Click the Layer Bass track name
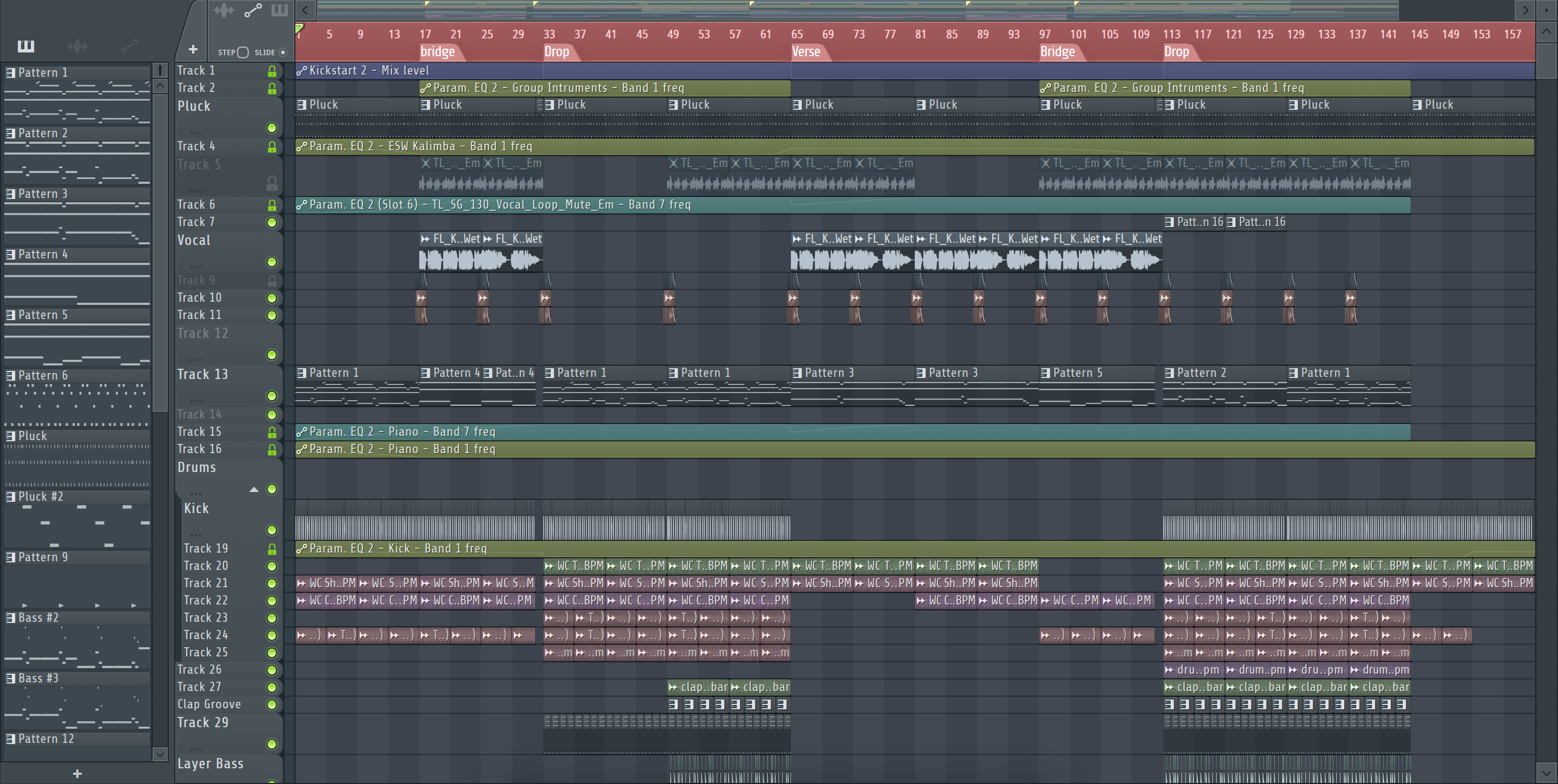Image resolution: width=1558 pixels, height=784 pixels. pyautogui.click(x=210, y=763)
